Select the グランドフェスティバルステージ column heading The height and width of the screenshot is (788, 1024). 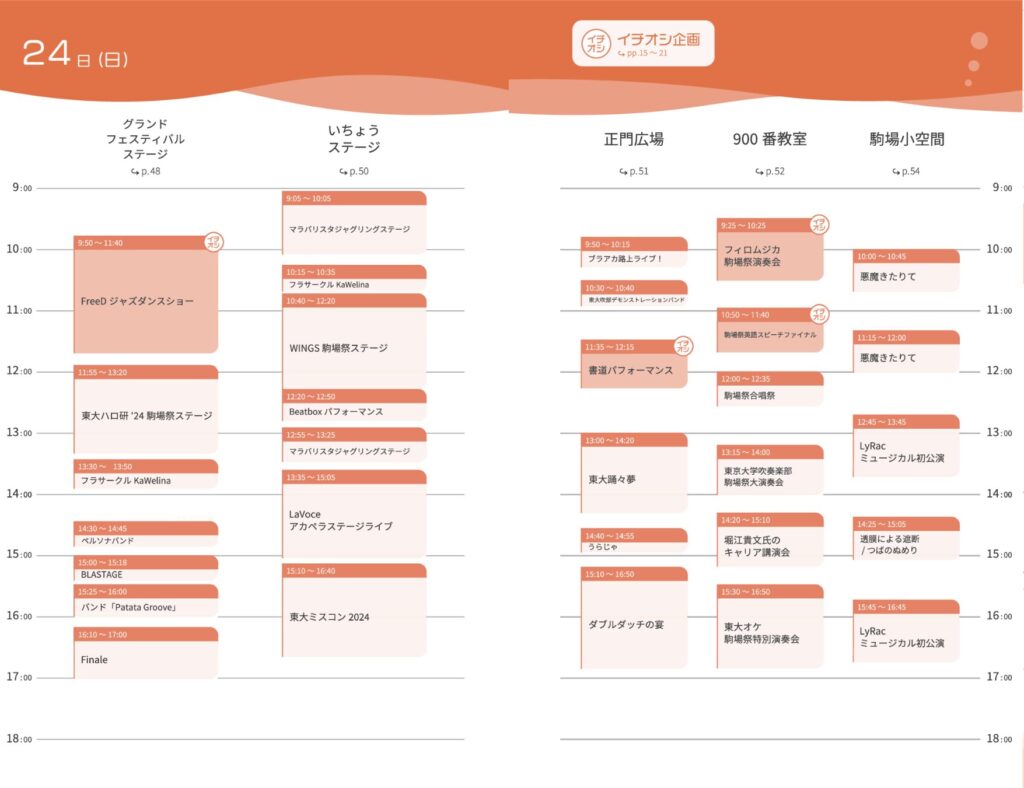pos(145,138)
